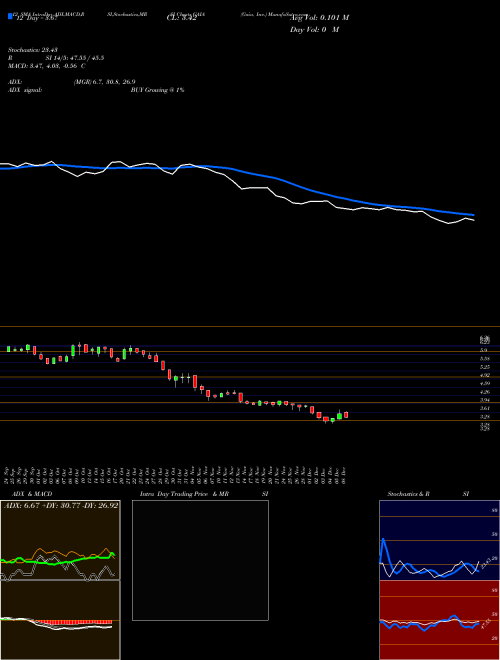Click the 3.94 price axis label
500x660 pixels.
(x=485, y=400)
